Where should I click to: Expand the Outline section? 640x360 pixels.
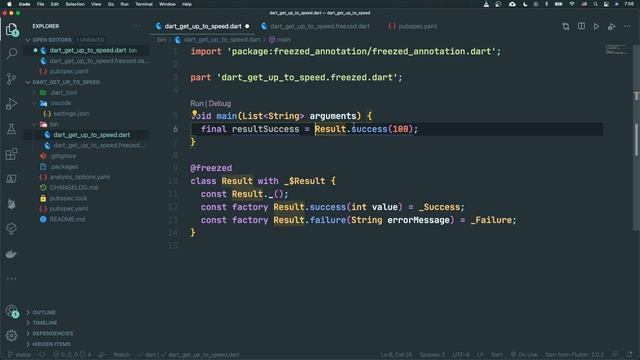(x=44, y=312)
